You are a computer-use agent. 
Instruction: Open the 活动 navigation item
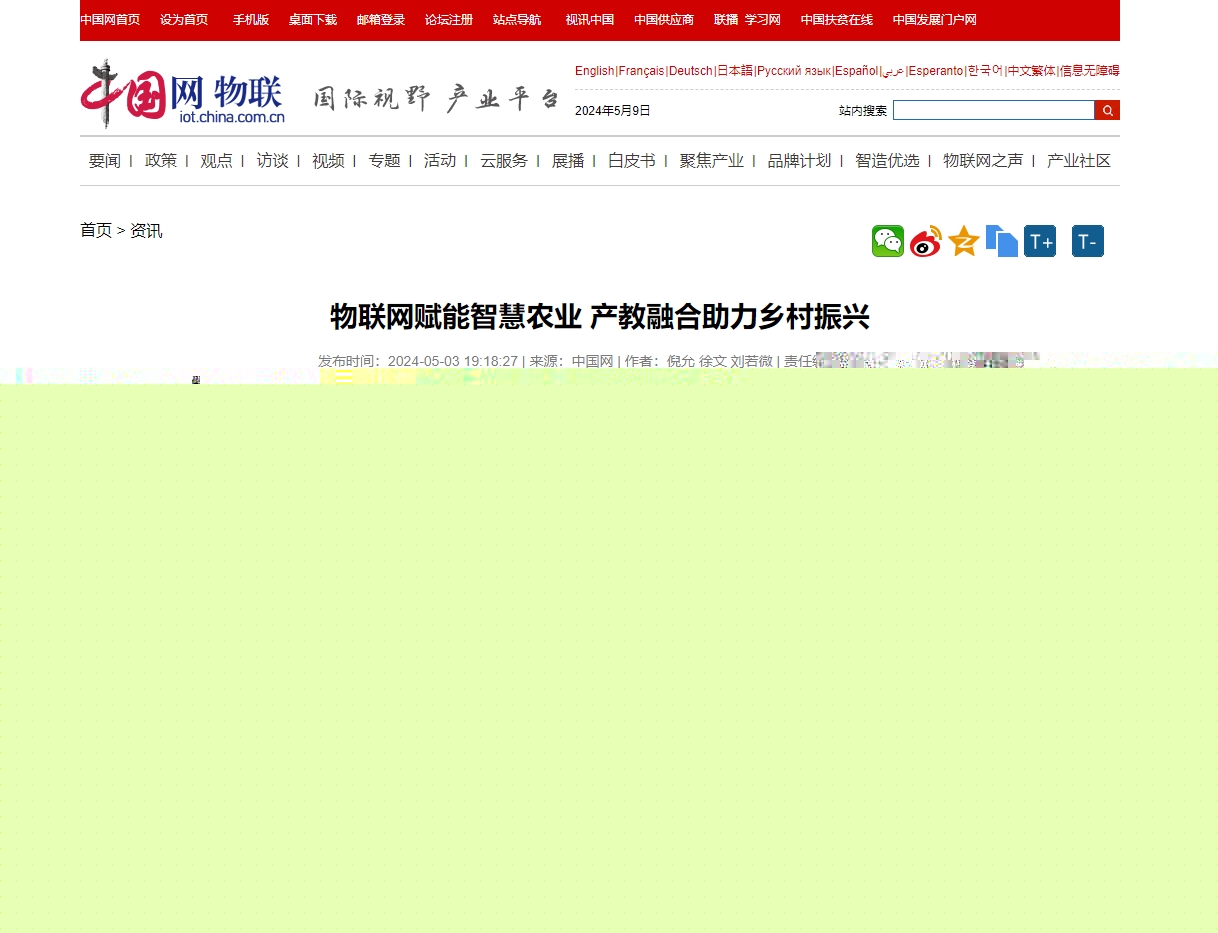(440, 161)
